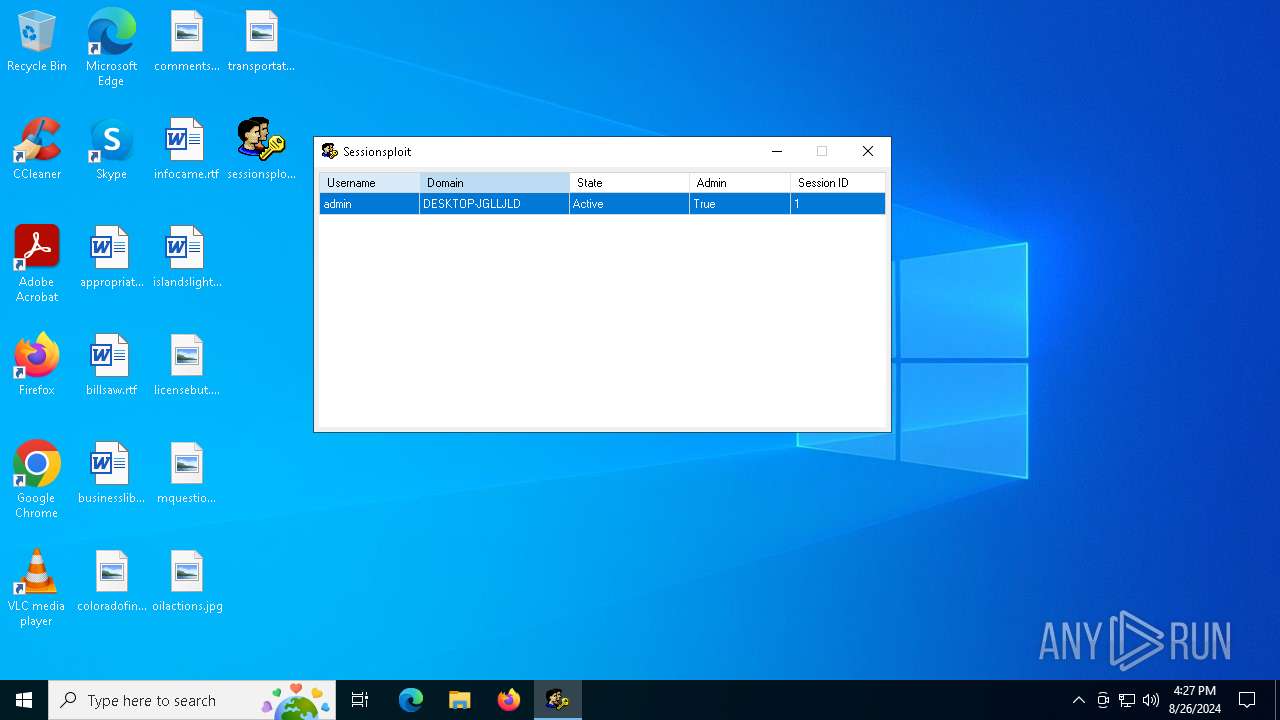
Task: Sort sessions by State column header
Action: [630, 183]
